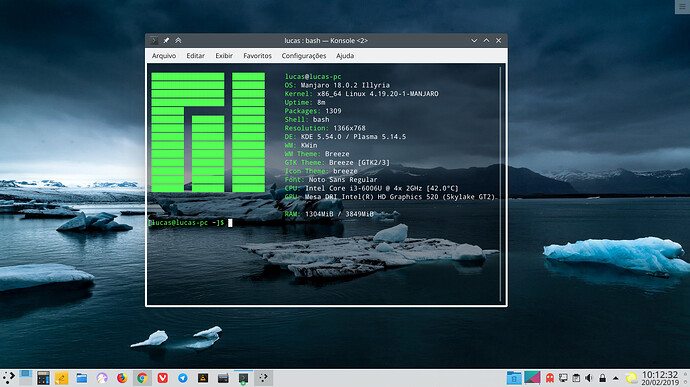Screen dimensions: 690x387
Task: Open the desktop toolbox hamburger button
Action: [683, 7]
